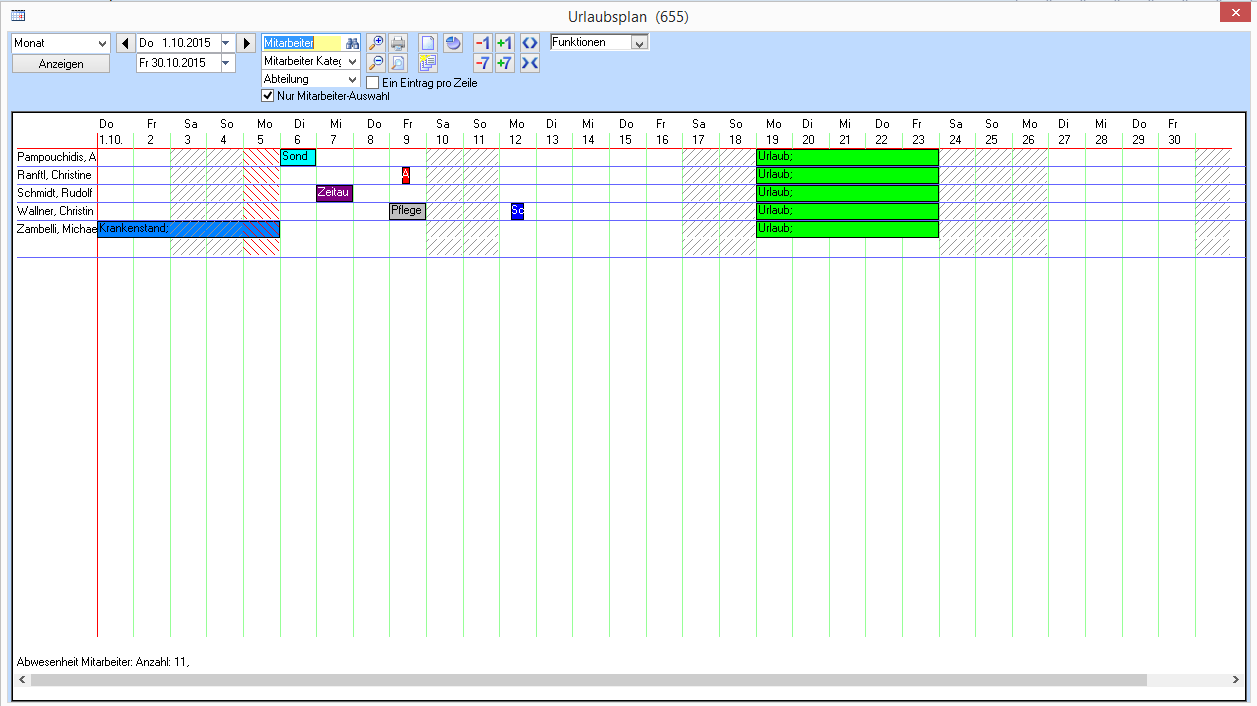1257x706 pixels.
Task: Shift the view forward seven days (+7)
Action: click(x=504, y=63)
